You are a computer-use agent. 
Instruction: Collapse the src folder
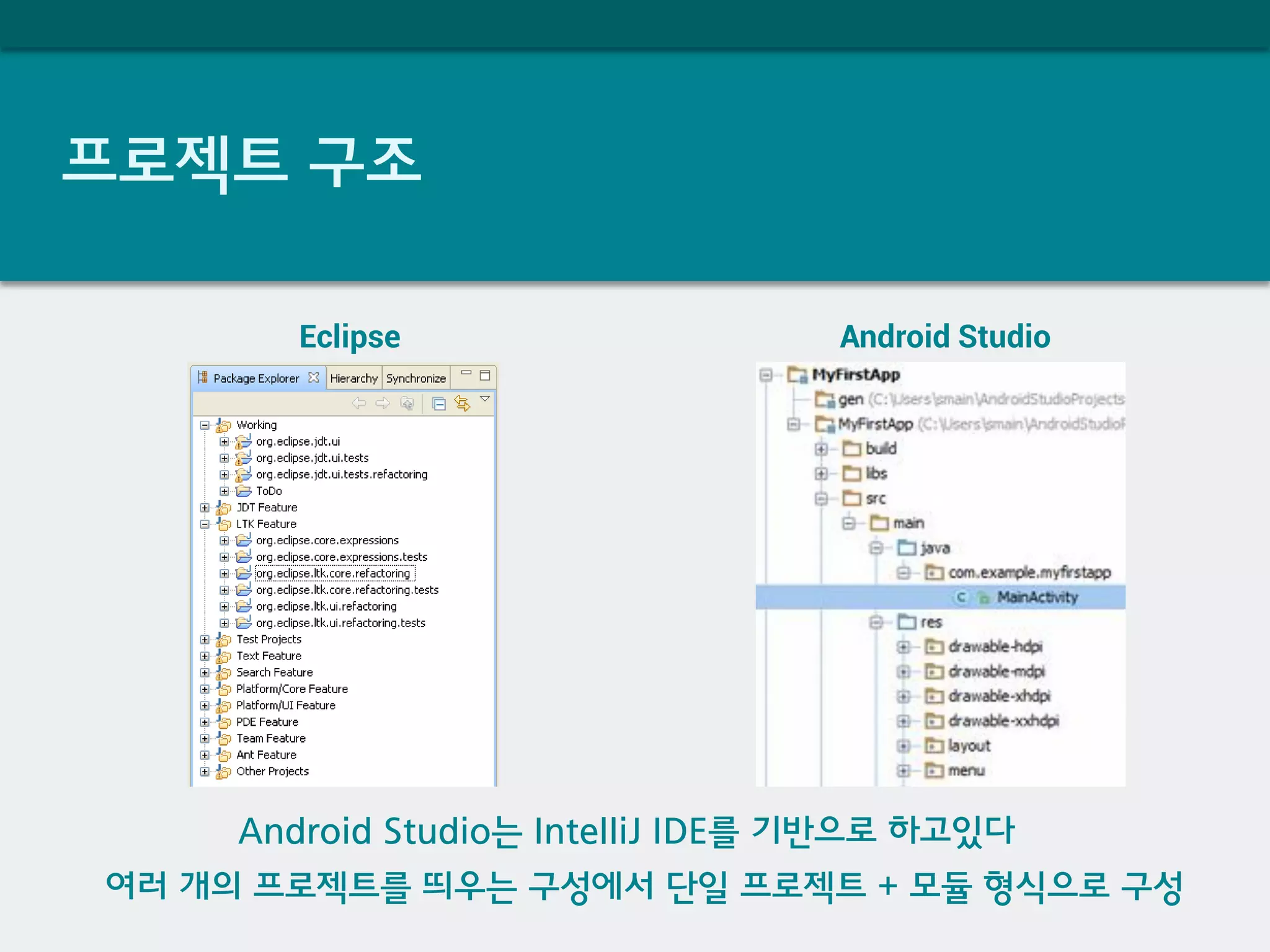[821, 499]
